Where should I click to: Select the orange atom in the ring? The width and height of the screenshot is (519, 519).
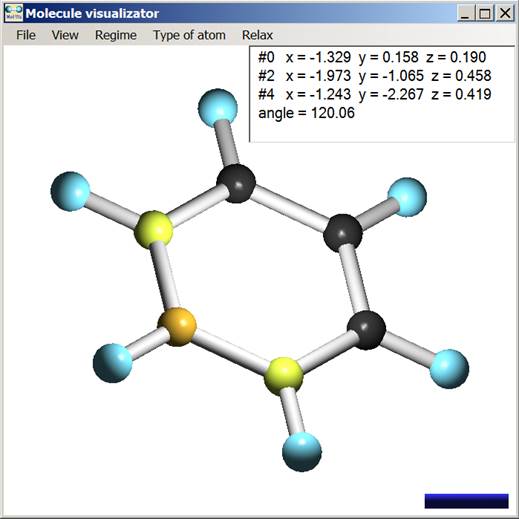pyautogui.click(x=177, y=327)
